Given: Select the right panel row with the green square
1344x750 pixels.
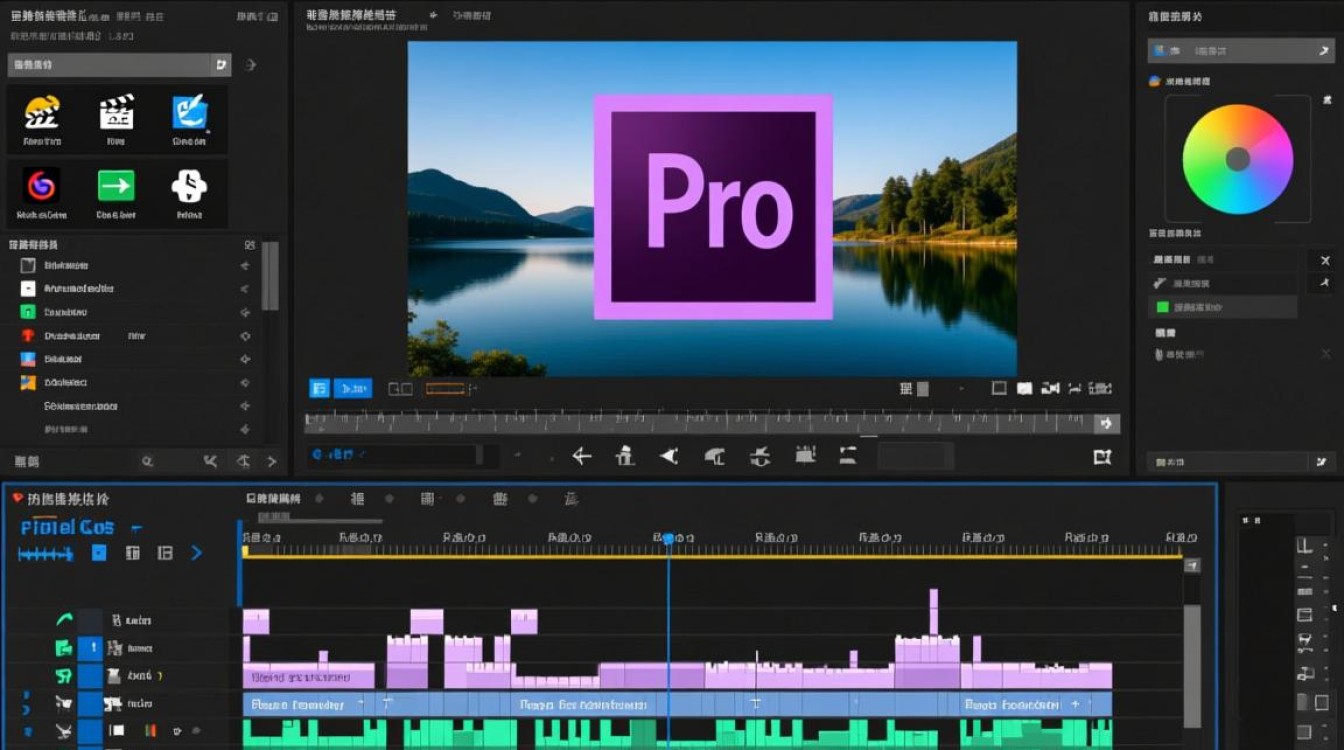Looking at the screenshot, I should point(1222,307).
